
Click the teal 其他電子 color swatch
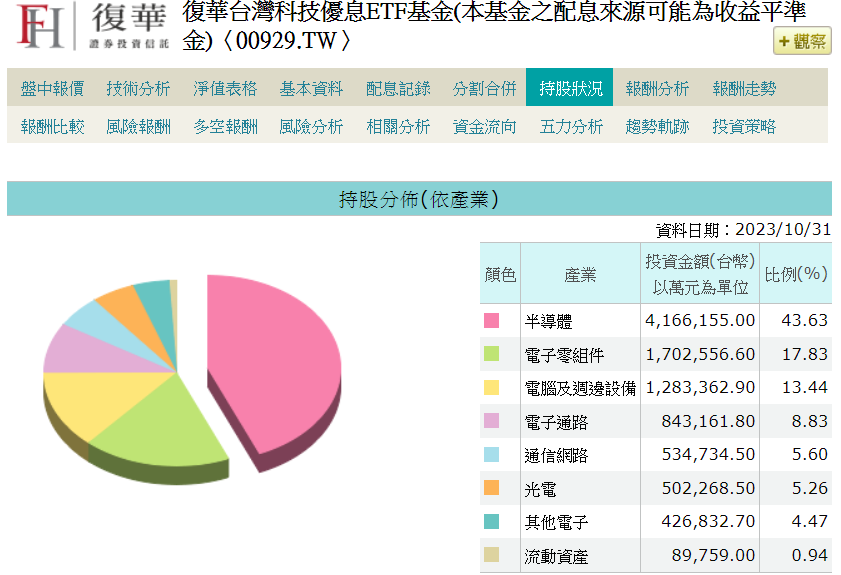(491, 521)
